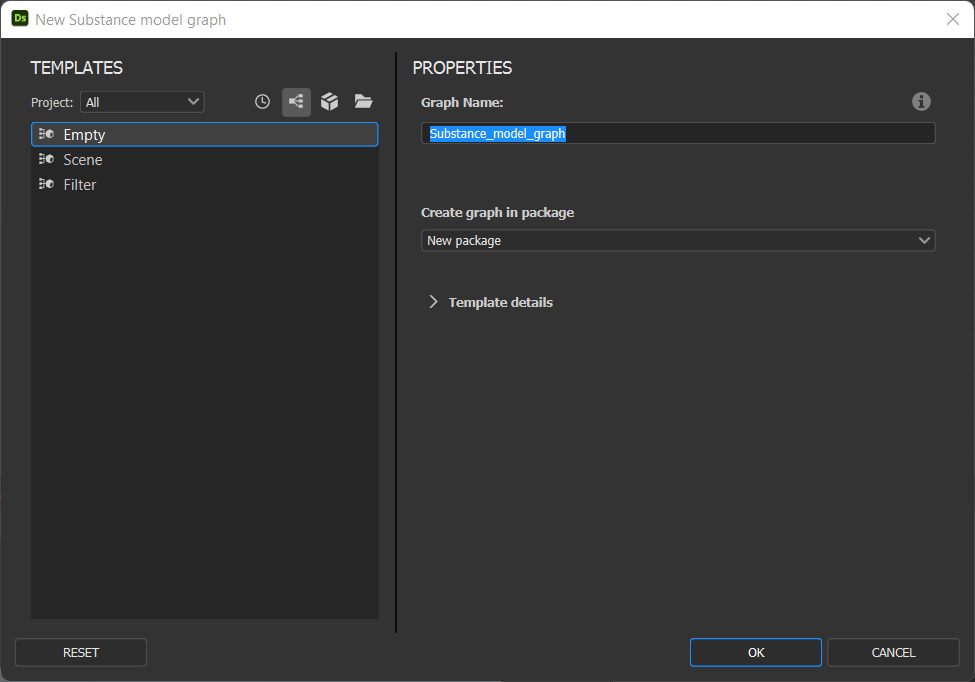Click the open folder browse icon

coord(363,101)
